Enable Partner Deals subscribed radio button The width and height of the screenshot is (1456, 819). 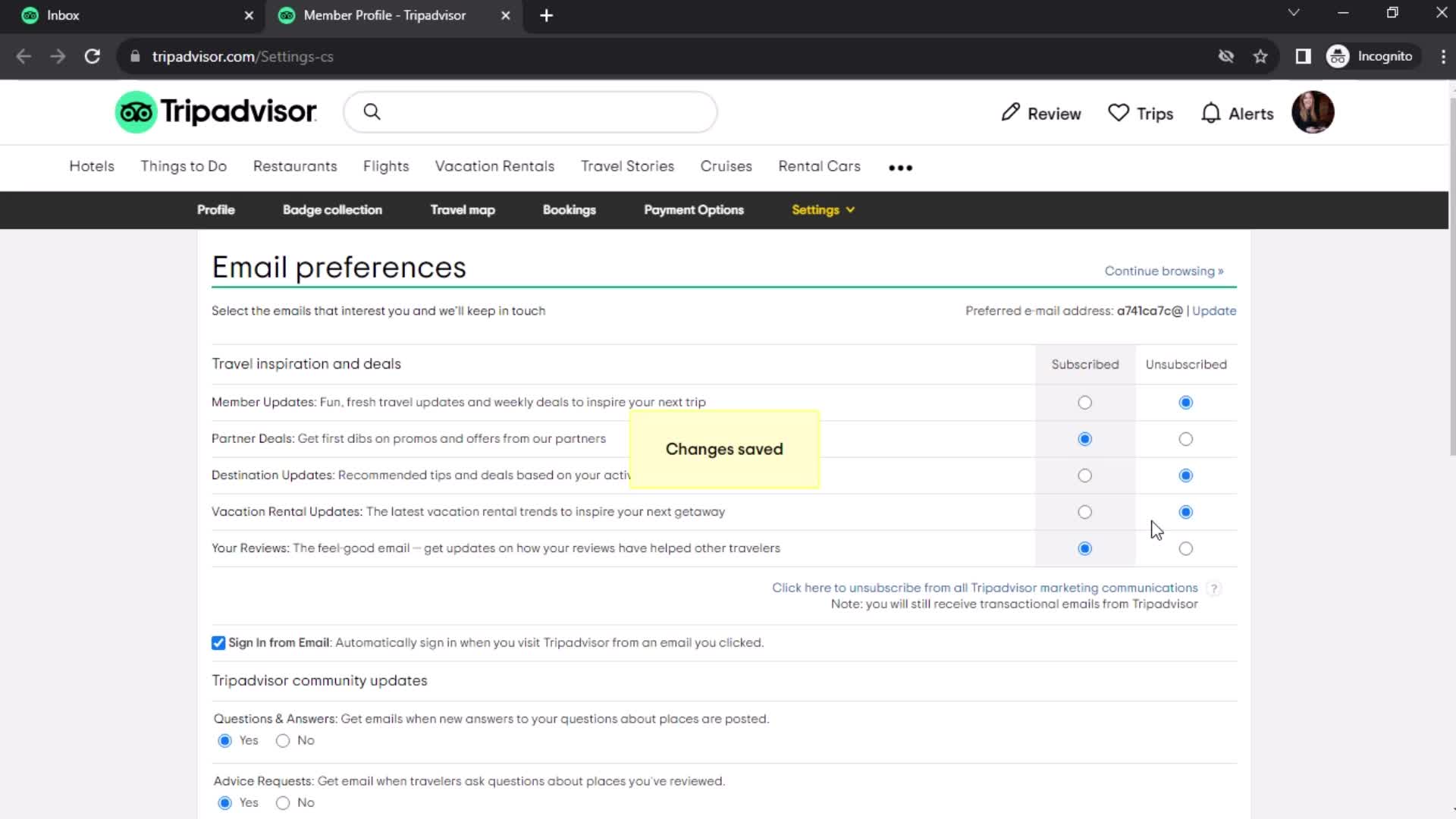[1085, 438]
